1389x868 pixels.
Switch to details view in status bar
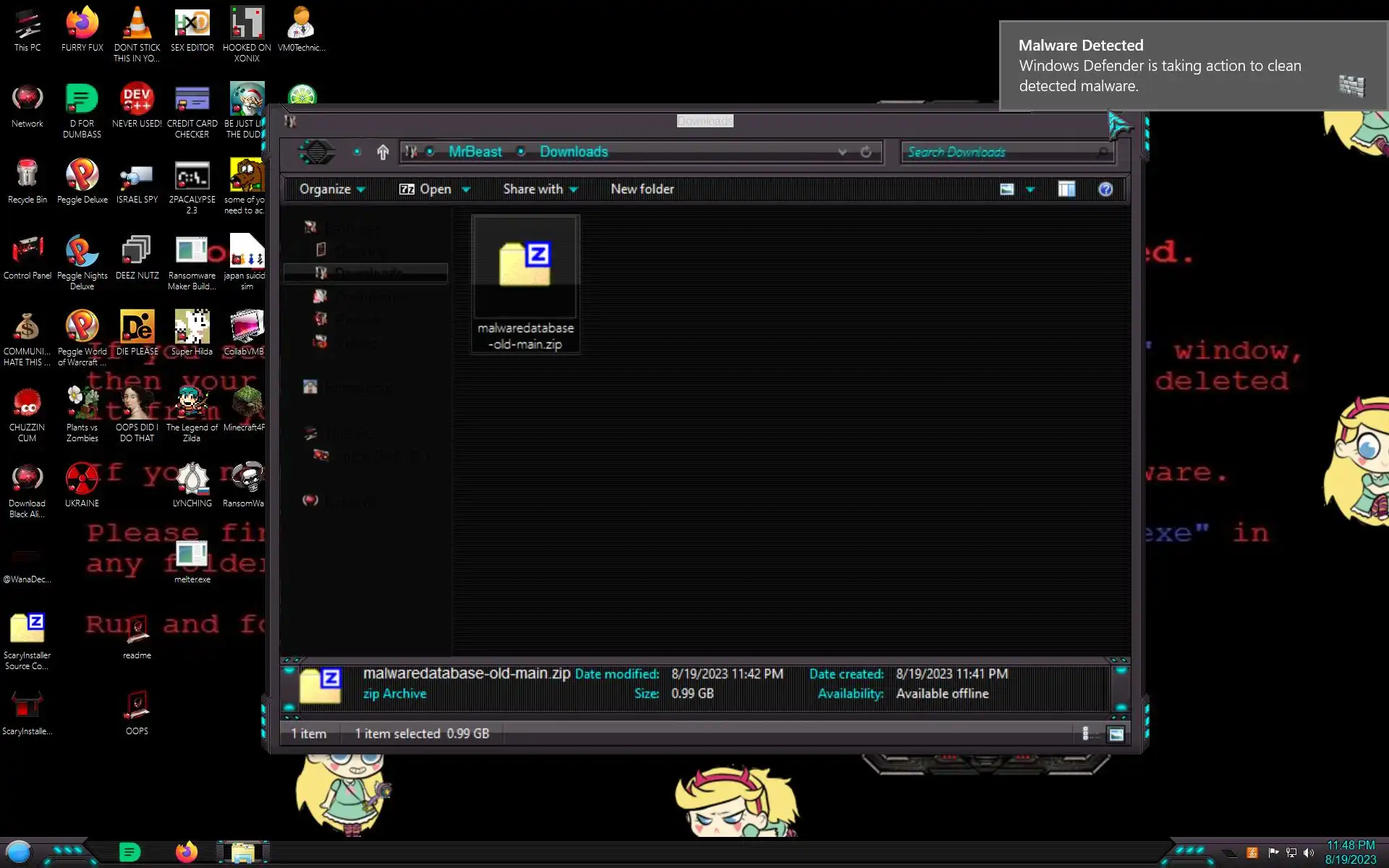[x=1085, y=733]
